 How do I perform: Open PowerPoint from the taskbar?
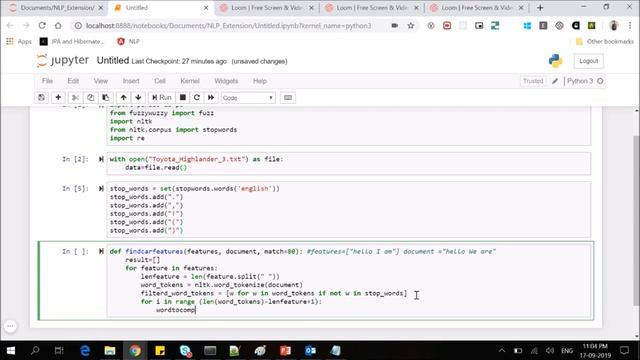coord(285,351)
